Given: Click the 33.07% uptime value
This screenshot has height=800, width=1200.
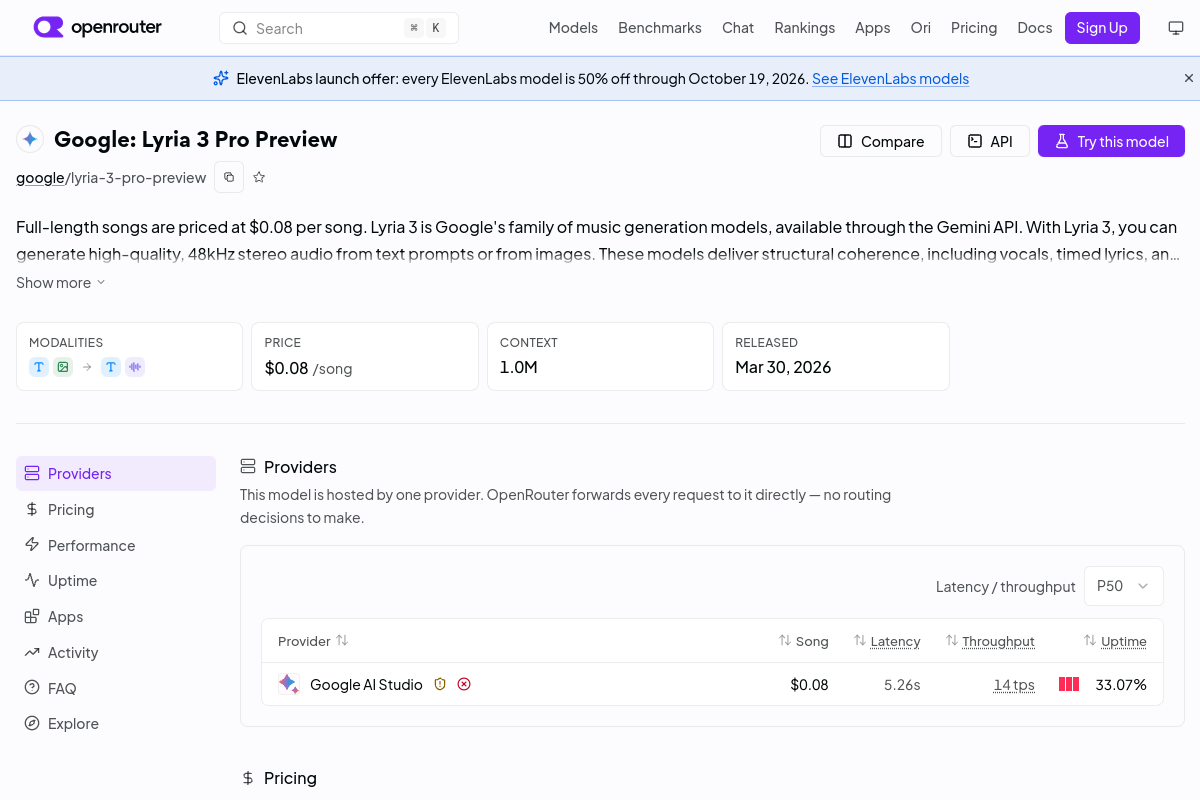Looking at the screenshot, I should [x=1121, y=685].
